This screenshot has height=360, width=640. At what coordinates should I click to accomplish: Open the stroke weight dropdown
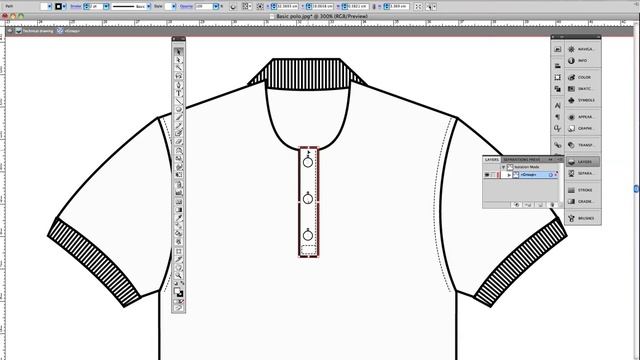[106, 7]
